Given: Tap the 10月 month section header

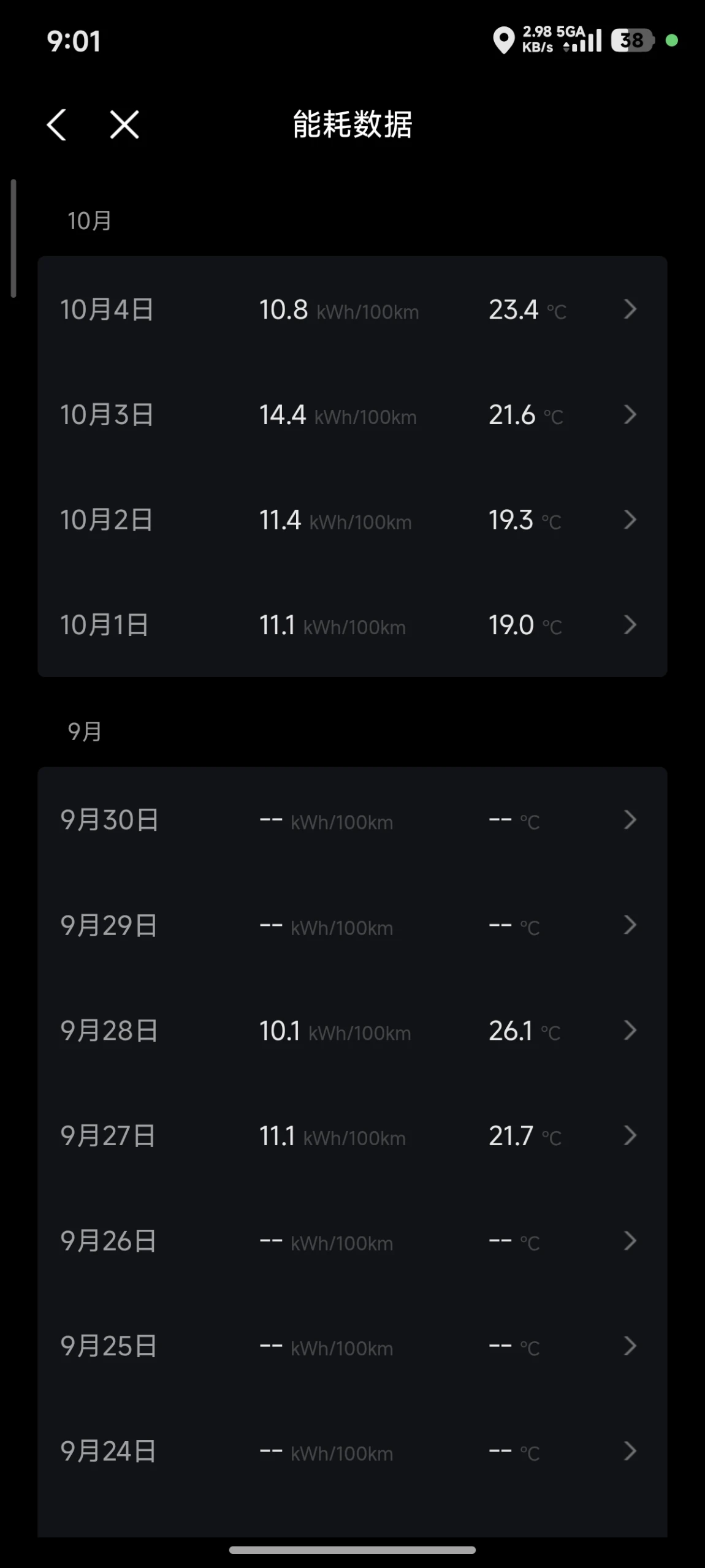Looking at the screenshot, I should pos(90,221).
